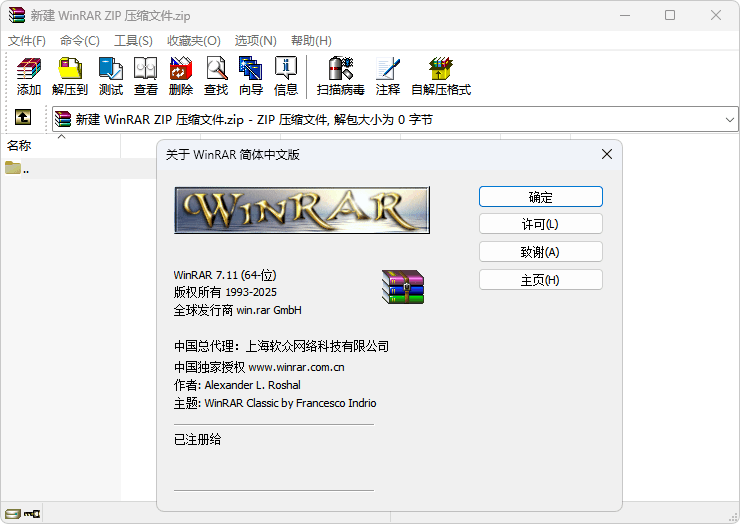Click the 删除 (Delete) toolbar icon
The width and height of the screenshot is (740, 524).
[x=181, y=76]
